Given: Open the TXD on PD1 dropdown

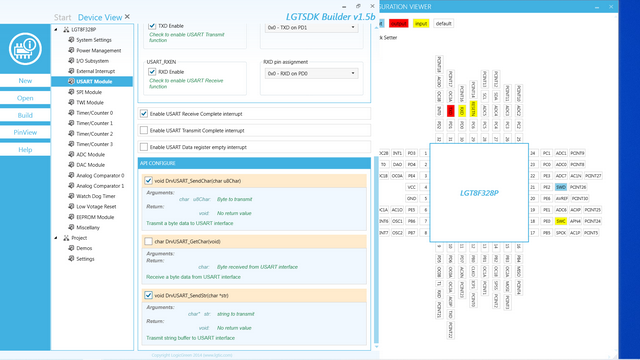Looking at the screenshot, I should pos(312,27).
